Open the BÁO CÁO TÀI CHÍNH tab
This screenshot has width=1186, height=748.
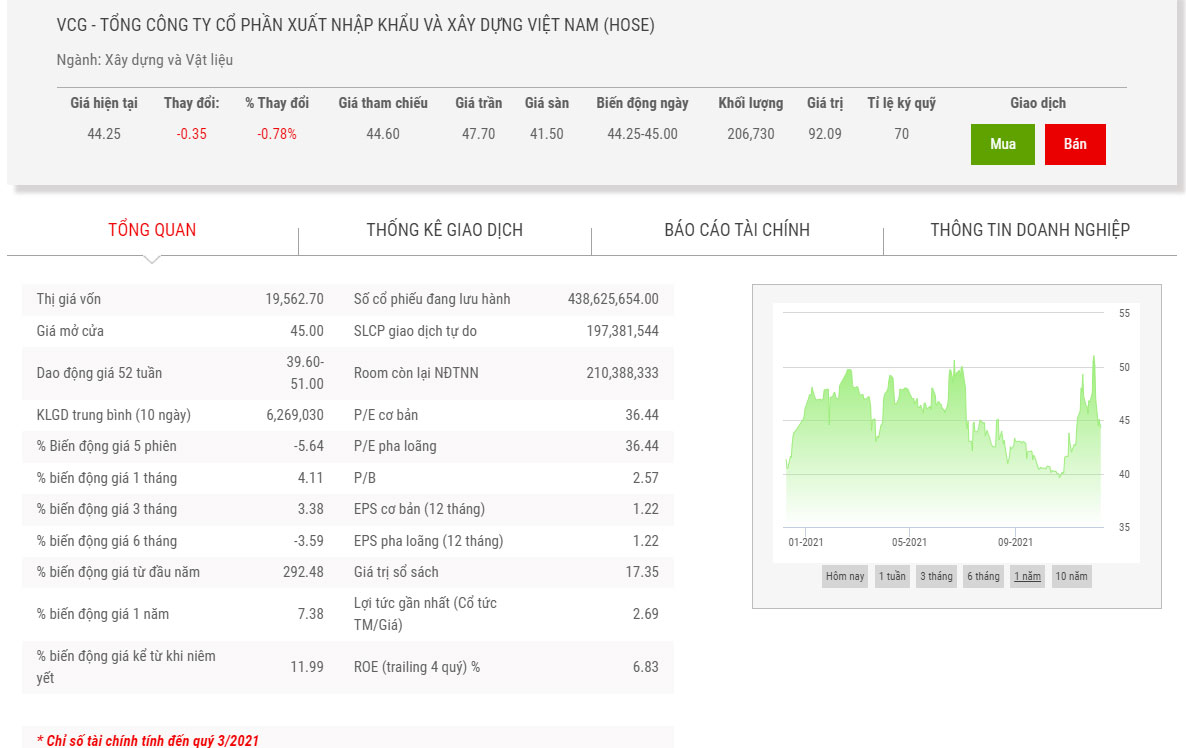click(x=737, y=230)
